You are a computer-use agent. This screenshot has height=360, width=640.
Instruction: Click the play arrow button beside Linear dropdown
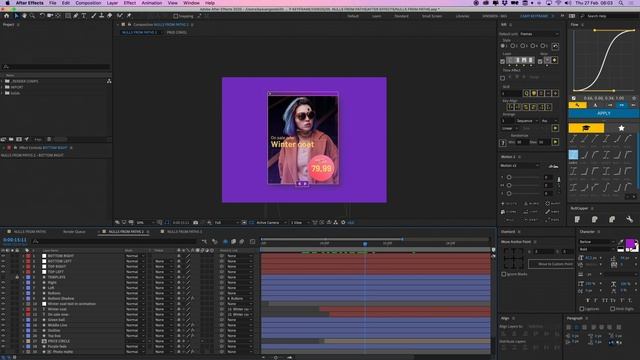coord(555,128)
